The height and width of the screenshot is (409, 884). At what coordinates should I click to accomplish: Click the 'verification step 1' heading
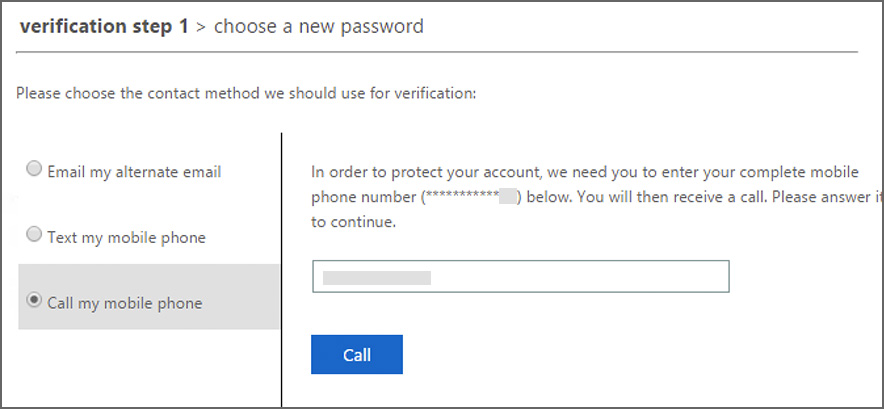[x=103, y=27]
